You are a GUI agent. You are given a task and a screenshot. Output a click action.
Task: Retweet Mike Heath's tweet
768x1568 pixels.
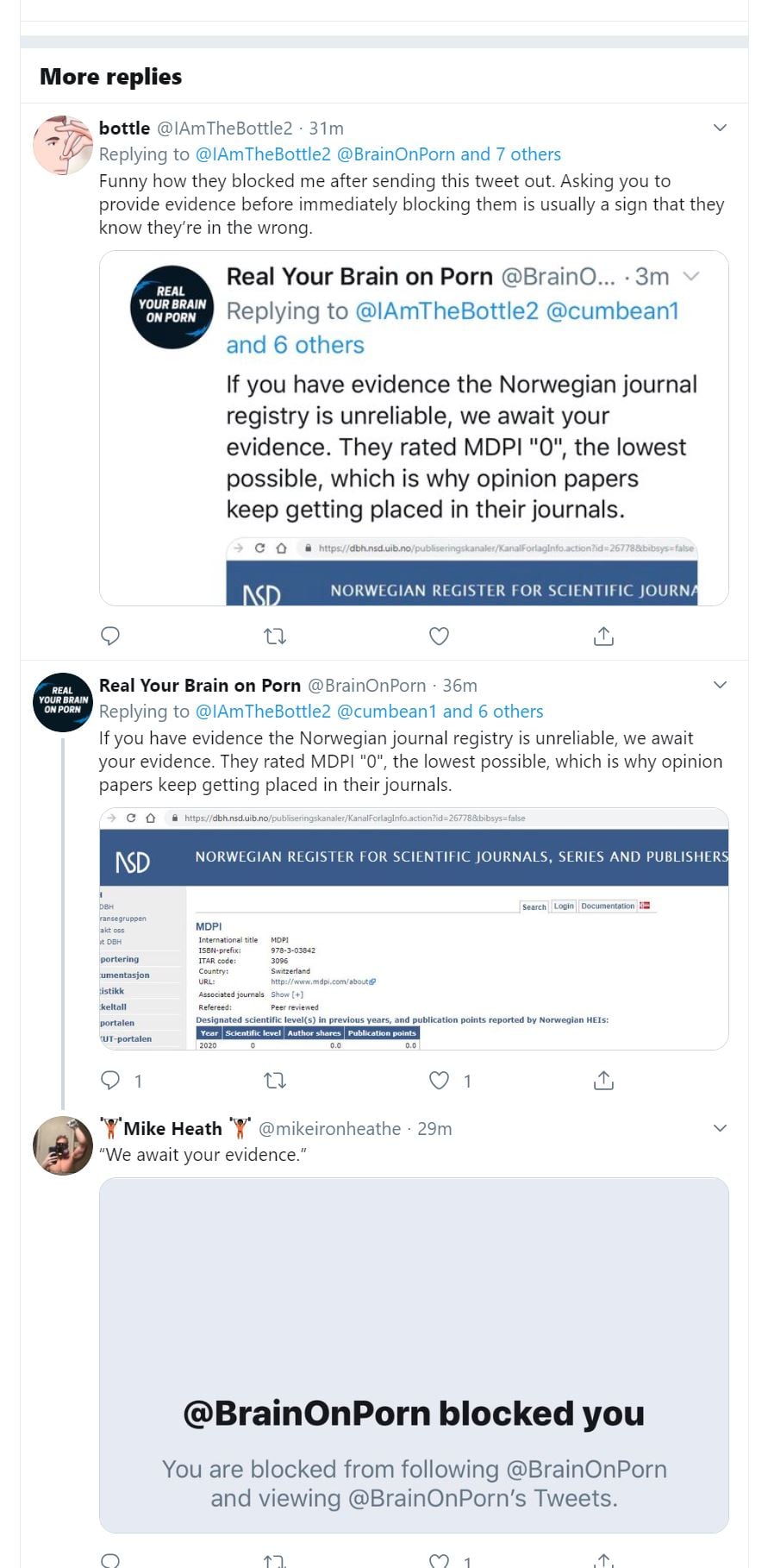[x=274, y=1560]
